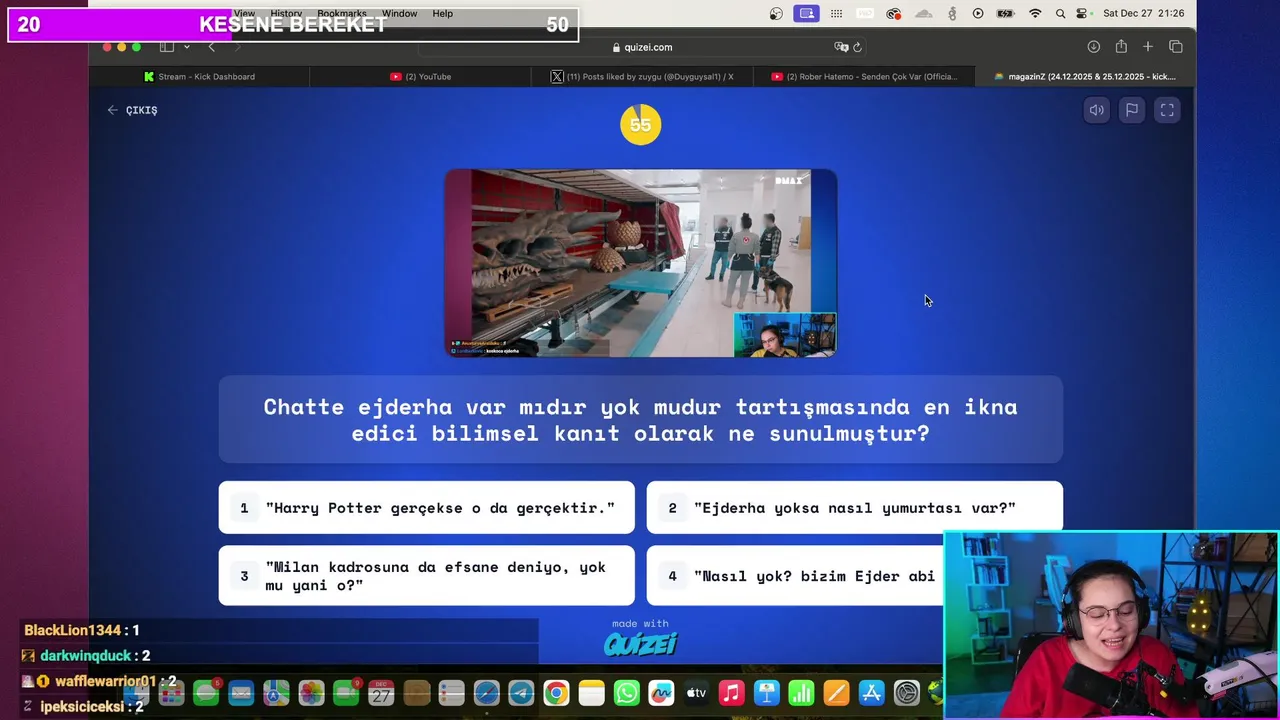Open a new tab with plus icon

pos(1148,47)
